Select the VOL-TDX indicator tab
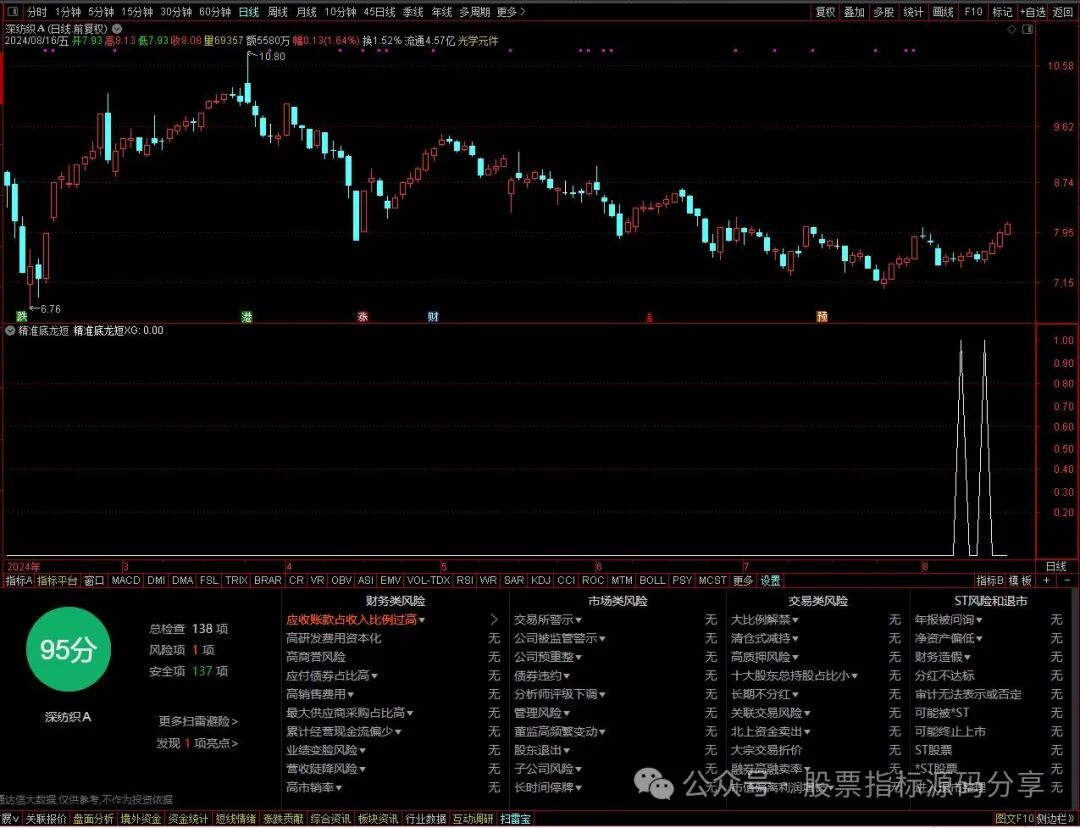 [428, 581]
